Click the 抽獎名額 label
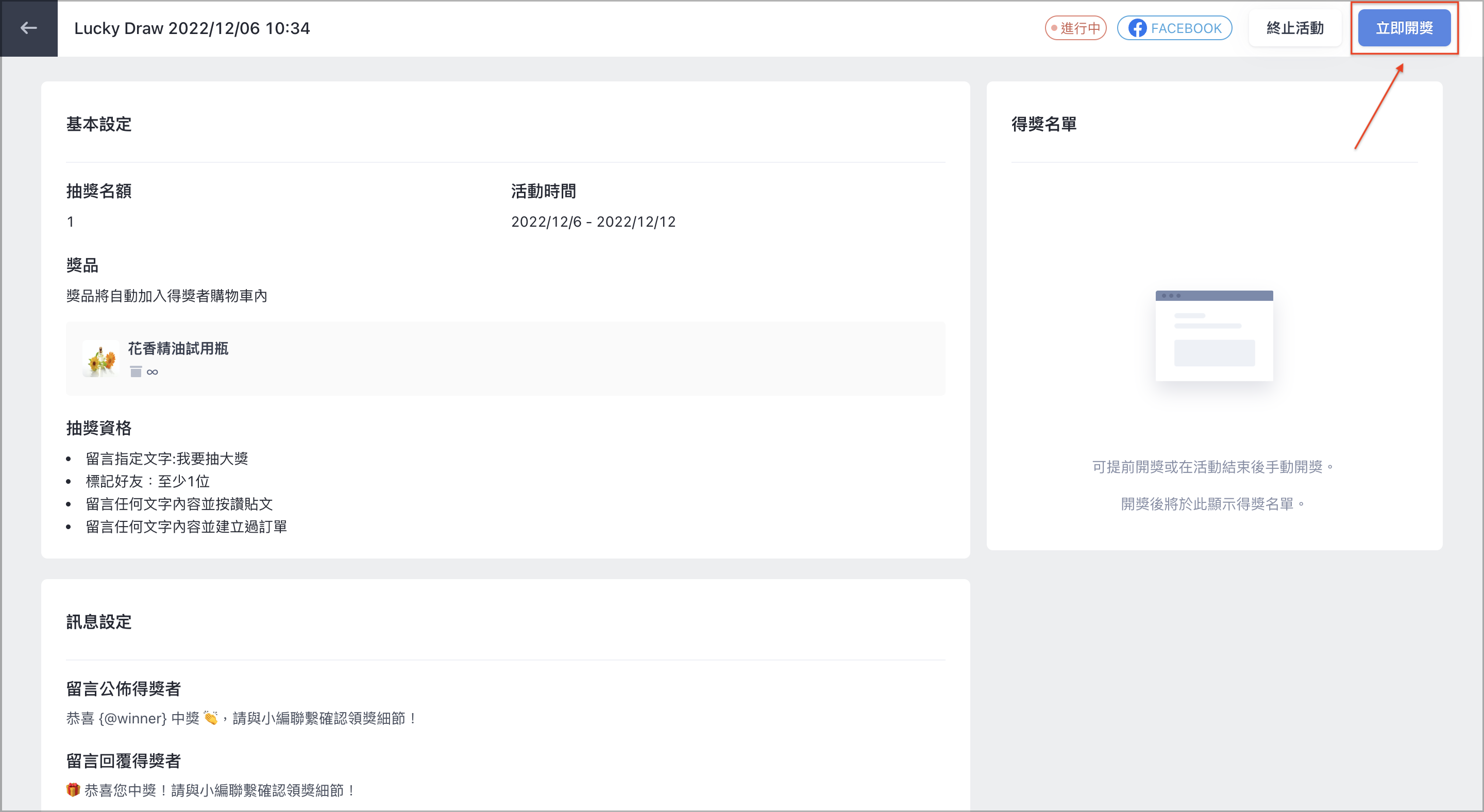Viewport: 1484px width, 812px height. (x=98, y=191)
